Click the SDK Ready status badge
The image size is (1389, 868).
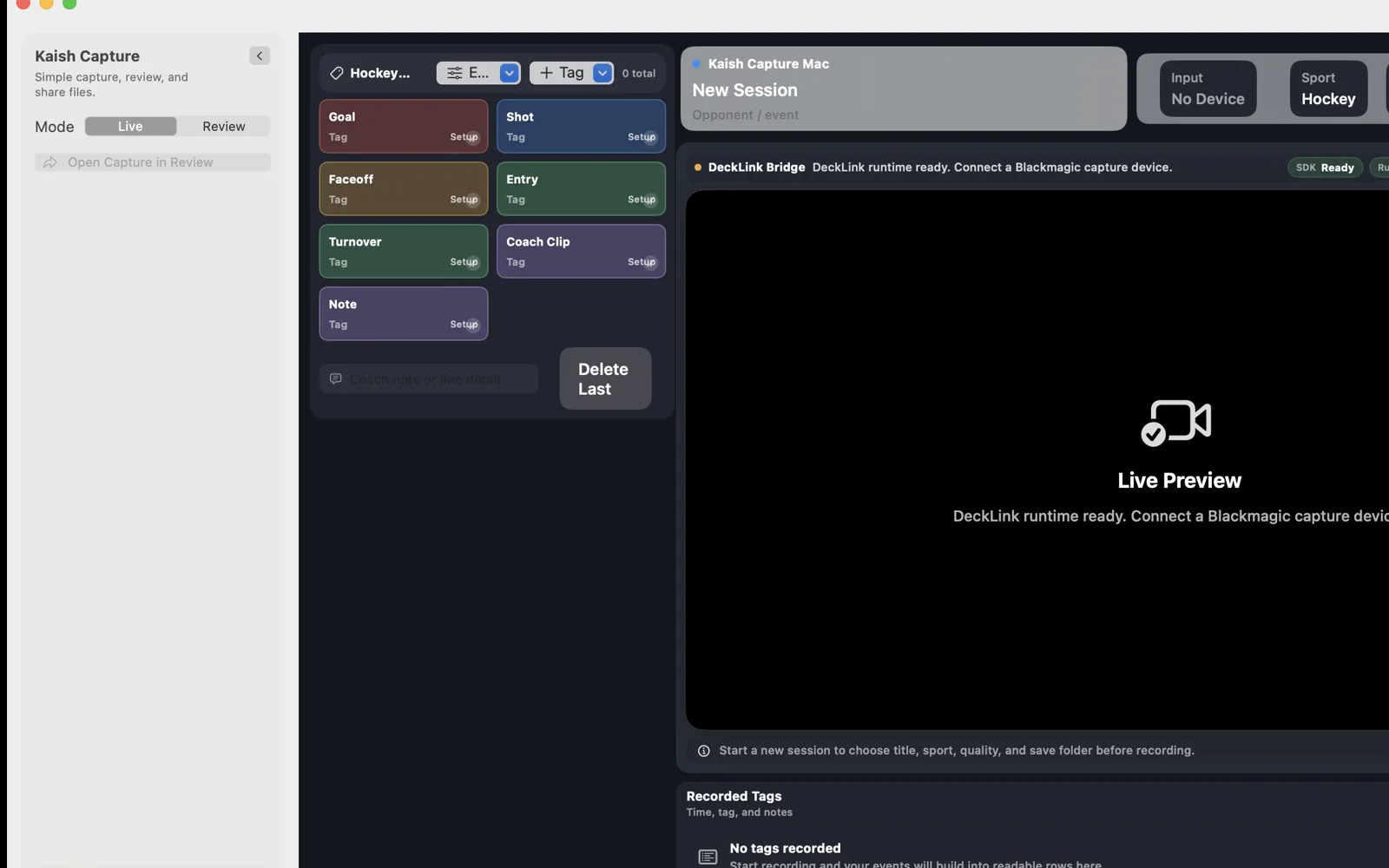(x=1325, y=168)
